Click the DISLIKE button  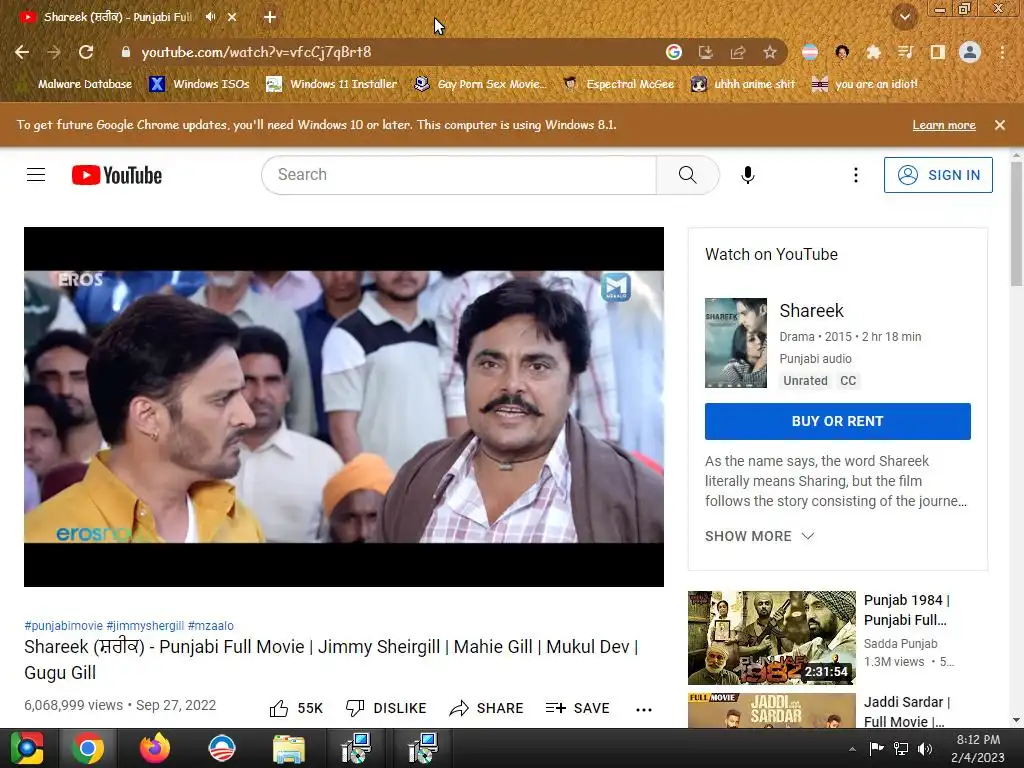[386, 709]
